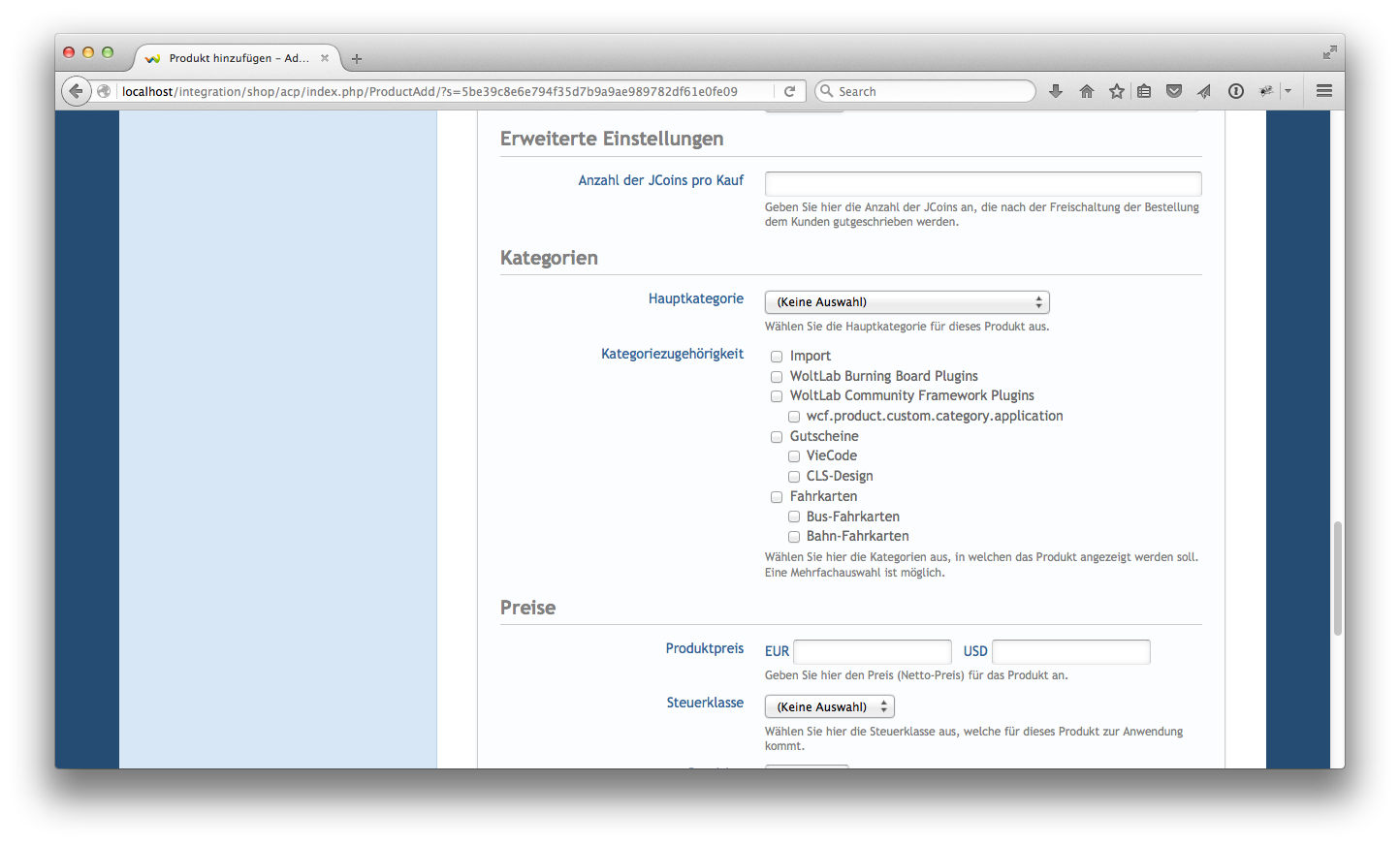
Task: Click the 1Password keyhole toolbar icon
Action: click(1235, 91)
